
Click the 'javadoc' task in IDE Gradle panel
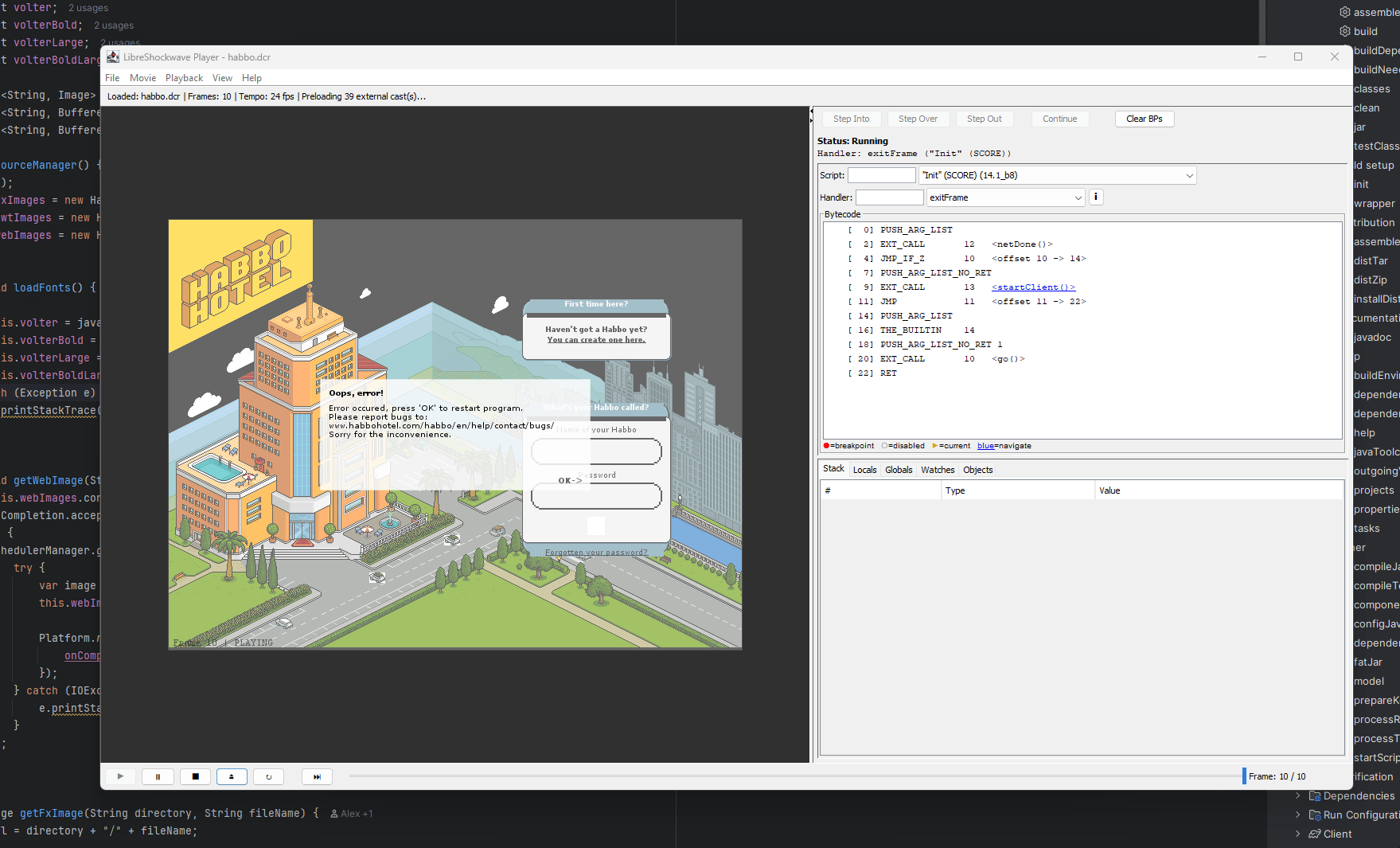click(1372, 337)
